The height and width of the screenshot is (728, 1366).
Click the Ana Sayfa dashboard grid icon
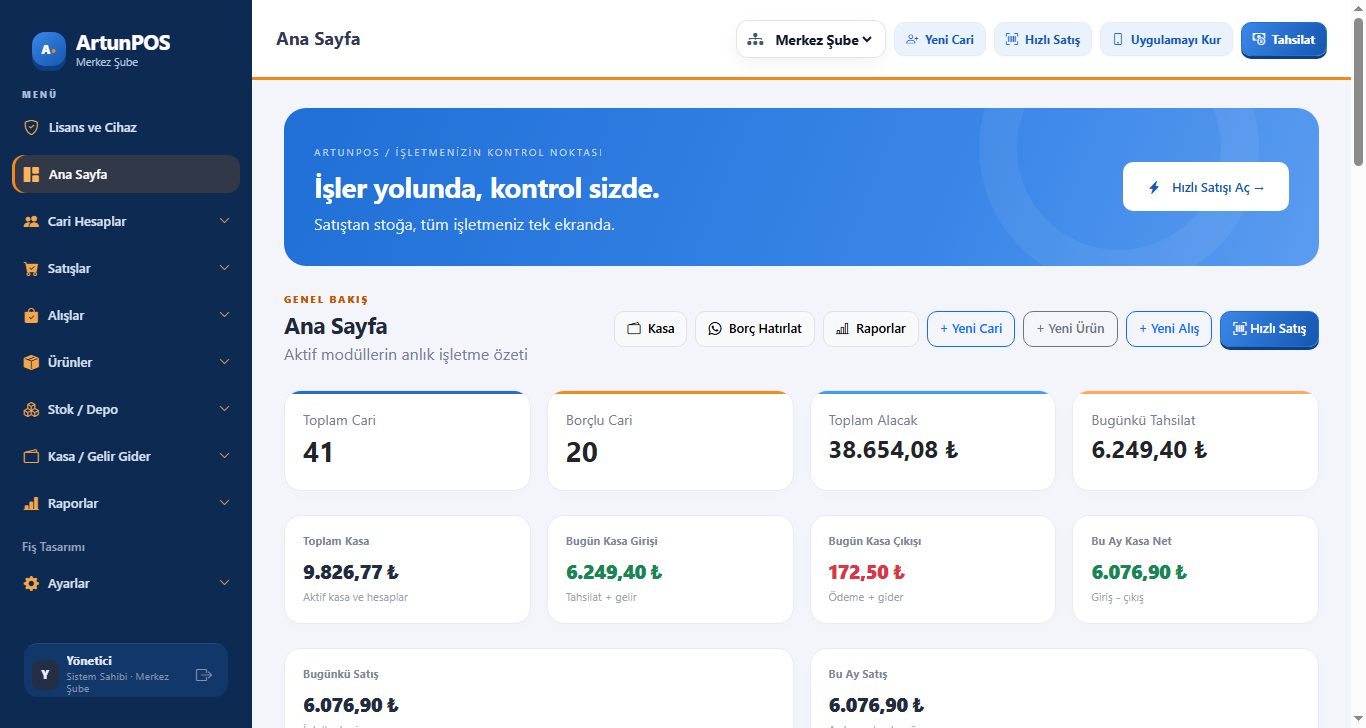(31, 175)
